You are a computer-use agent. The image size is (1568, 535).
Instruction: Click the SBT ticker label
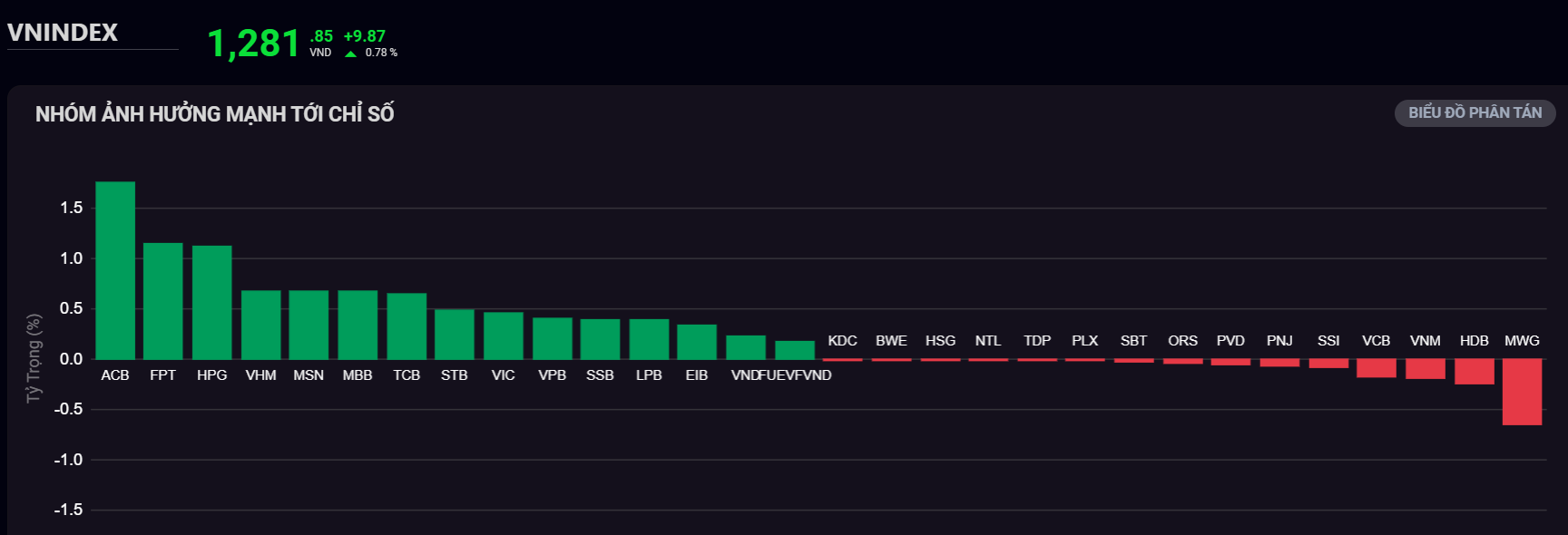click(1134, 341)
